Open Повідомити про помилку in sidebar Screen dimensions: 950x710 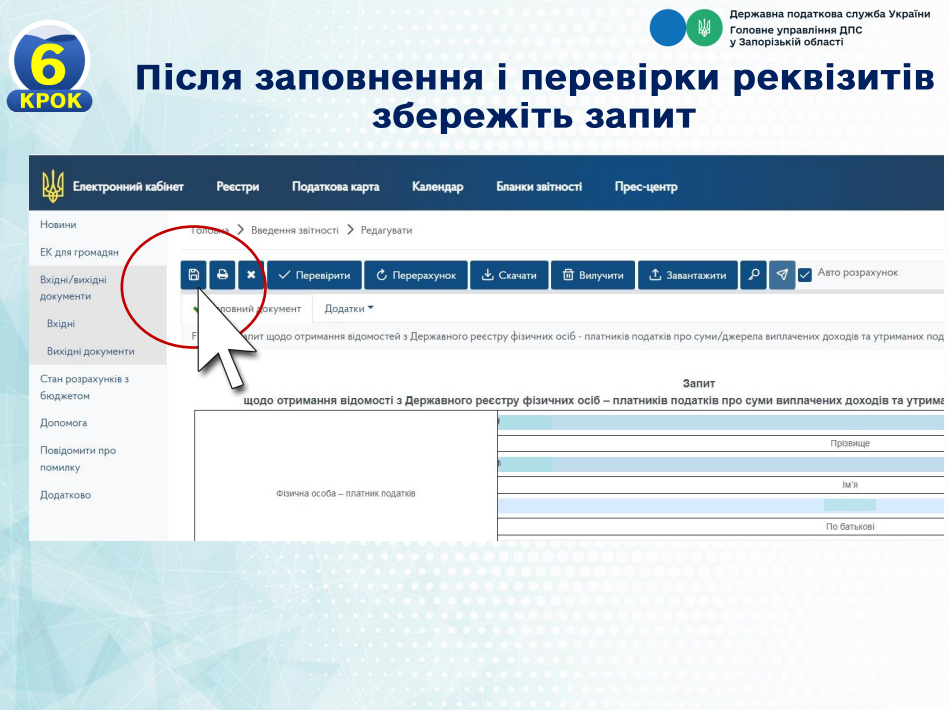pyautogui.click(x=78, y=459)
